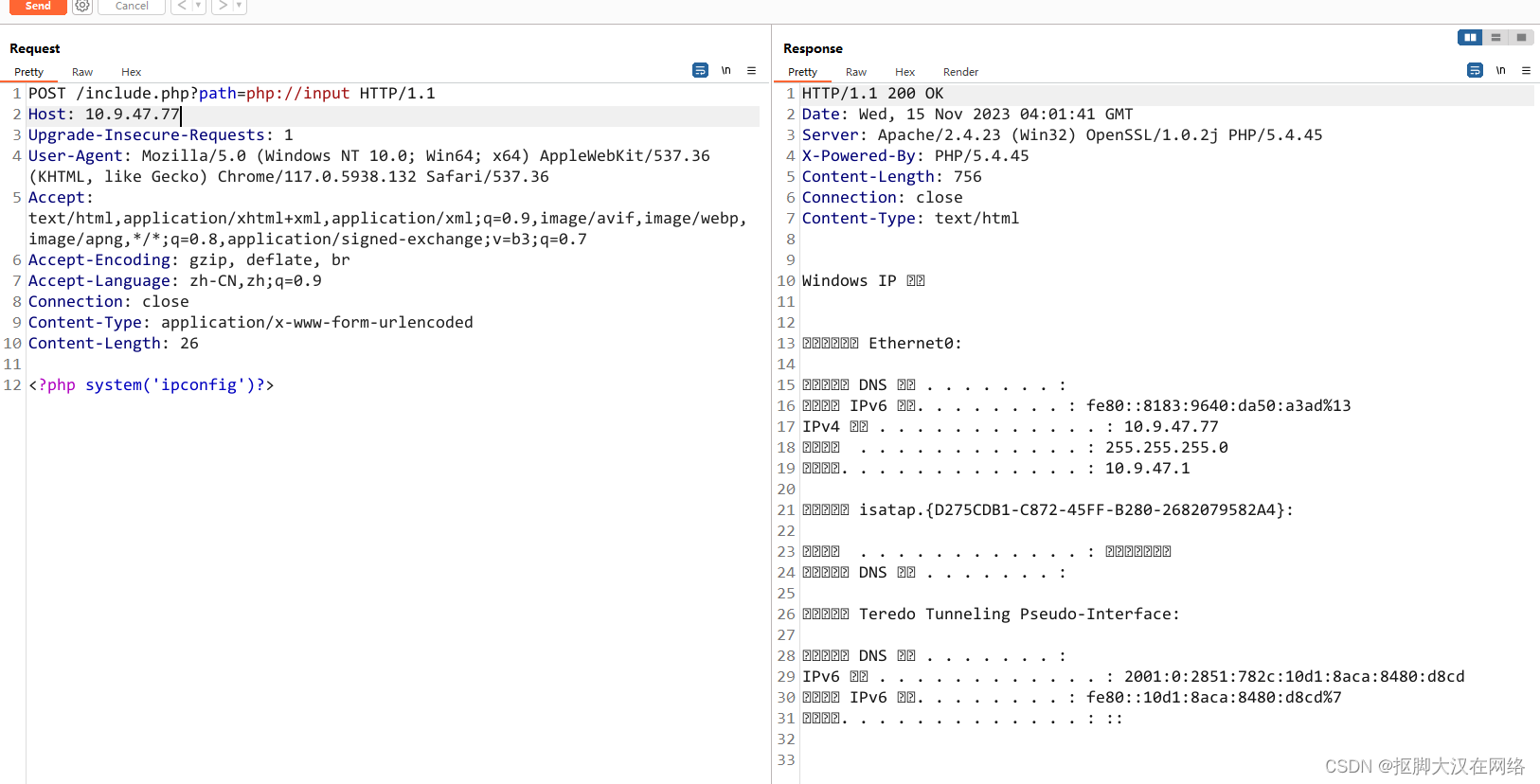Click the orange Send button
1540x784 pixels.
[x=38, y=6]
